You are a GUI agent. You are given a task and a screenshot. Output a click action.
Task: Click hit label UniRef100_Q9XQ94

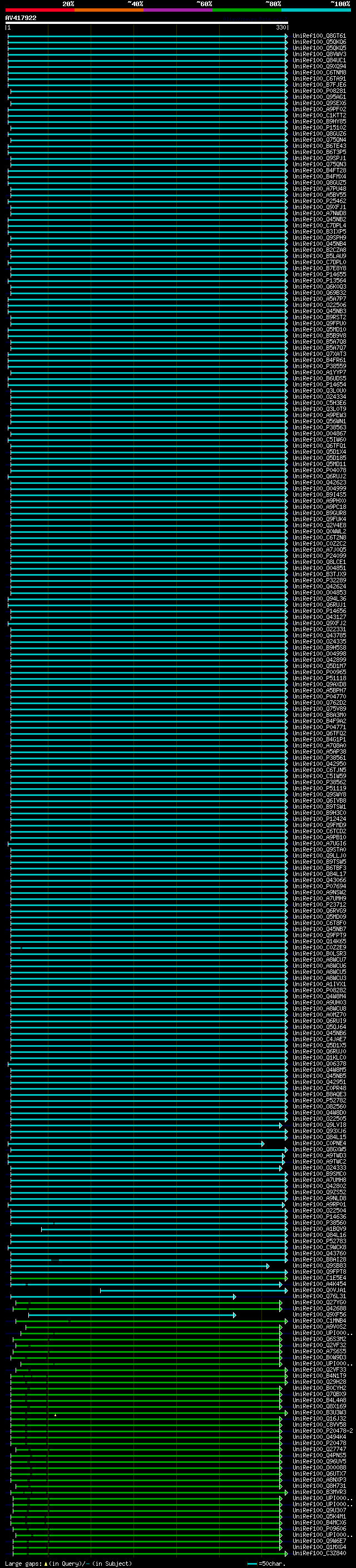point(319,66)
